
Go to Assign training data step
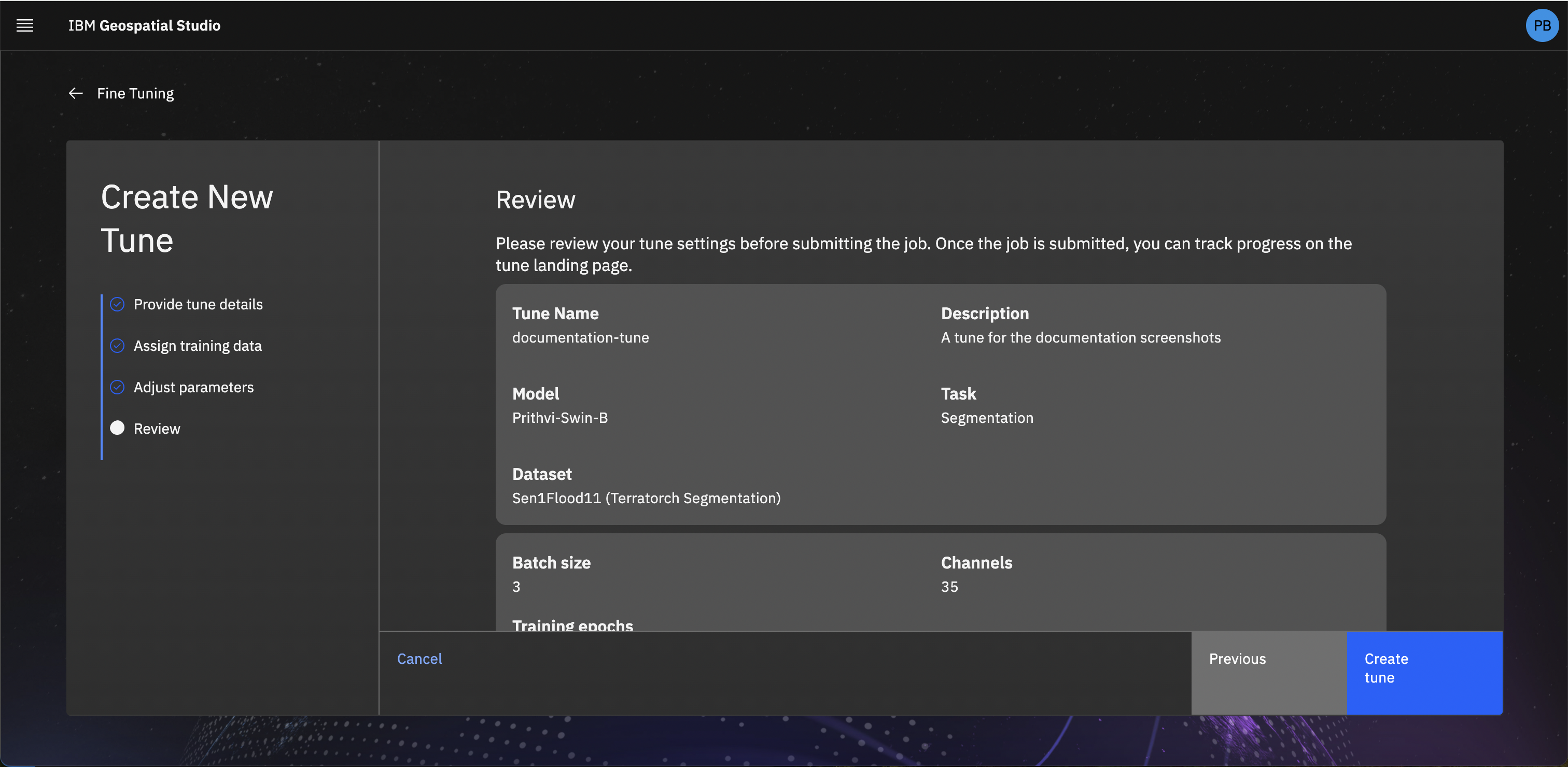[197, 346]
